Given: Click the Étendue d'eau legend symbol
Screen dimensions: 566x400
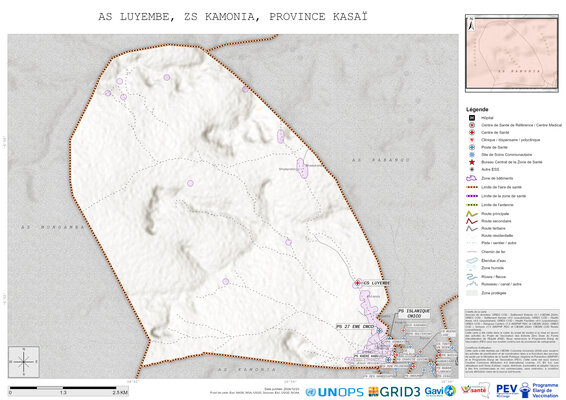Looking at the screenshot, I should 471,260.
